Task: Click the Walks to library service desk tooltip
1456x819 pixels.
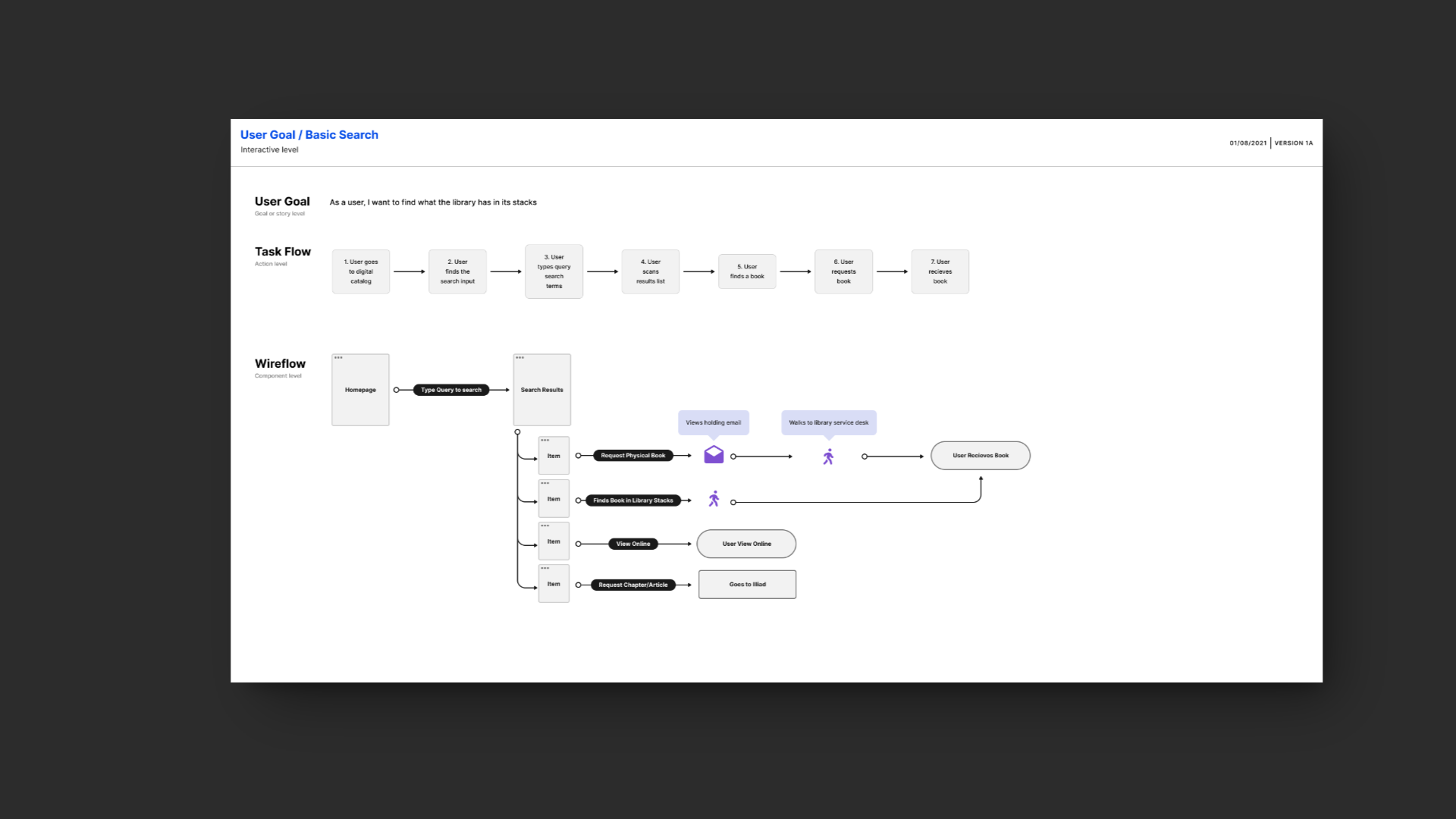Action: coord(828,422)
